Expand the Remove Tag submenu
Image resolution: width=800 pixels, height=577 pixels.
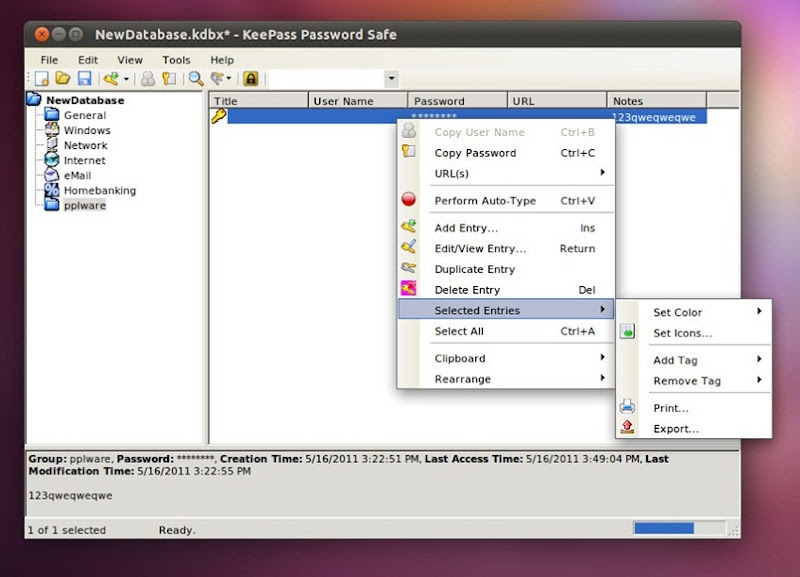point(694,381)
